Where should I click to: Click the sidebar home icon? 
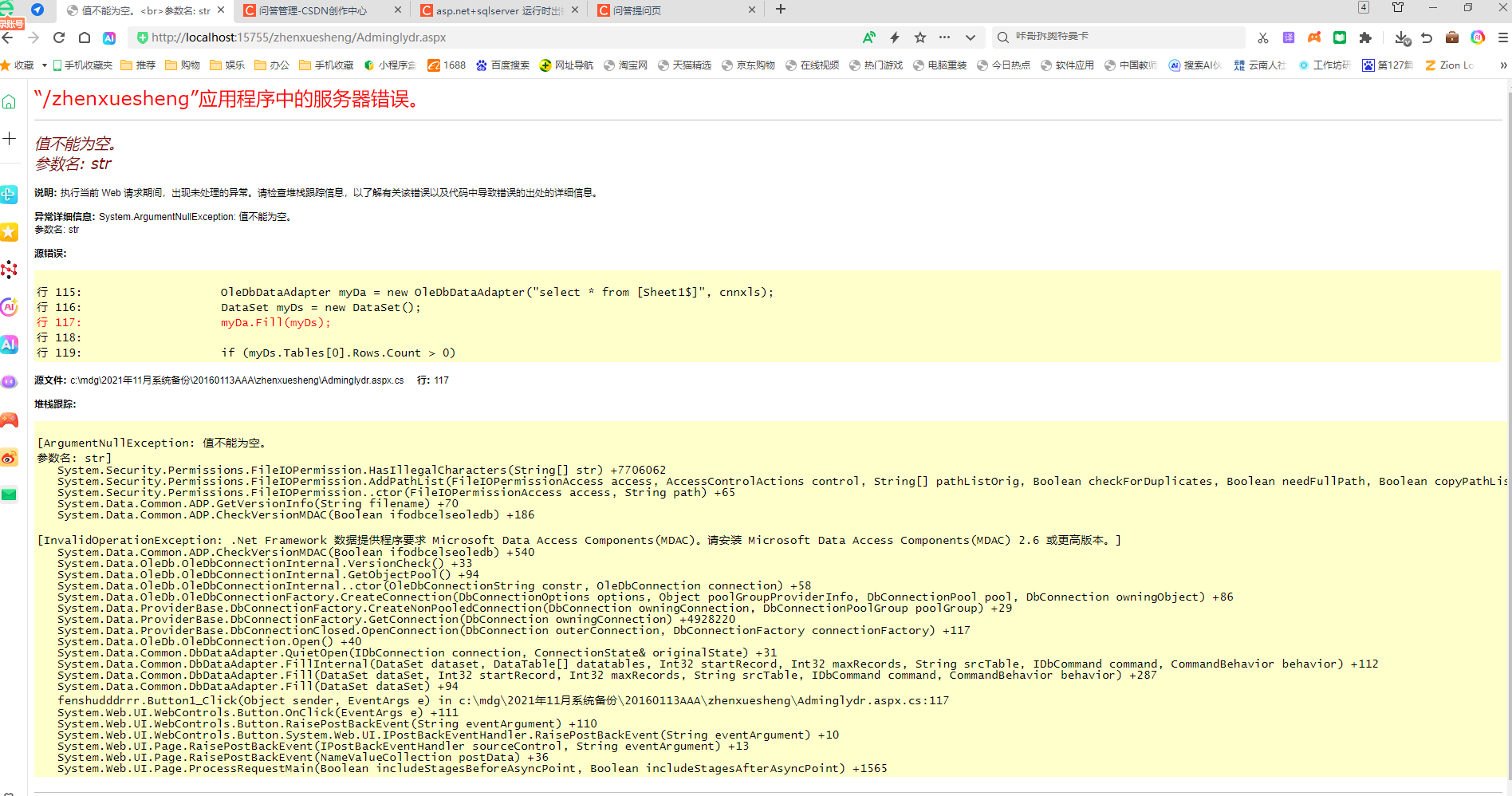pos(10,101)
